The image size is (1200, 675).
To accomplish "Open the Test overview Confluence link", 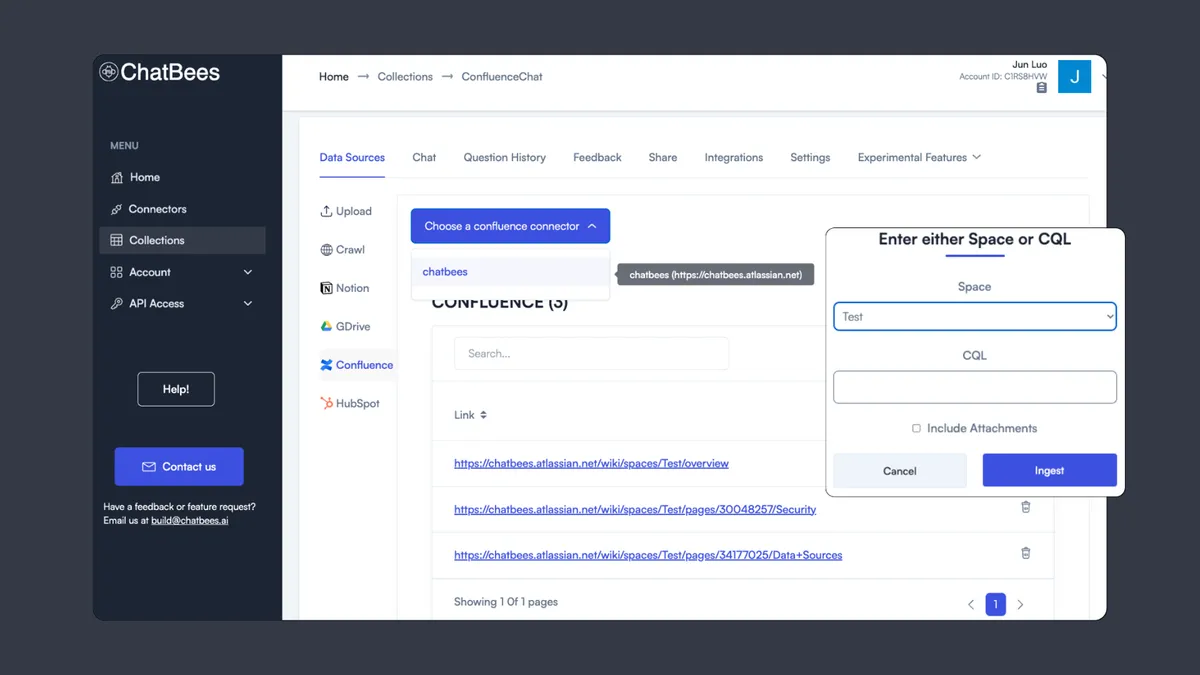I will (591, 464).
